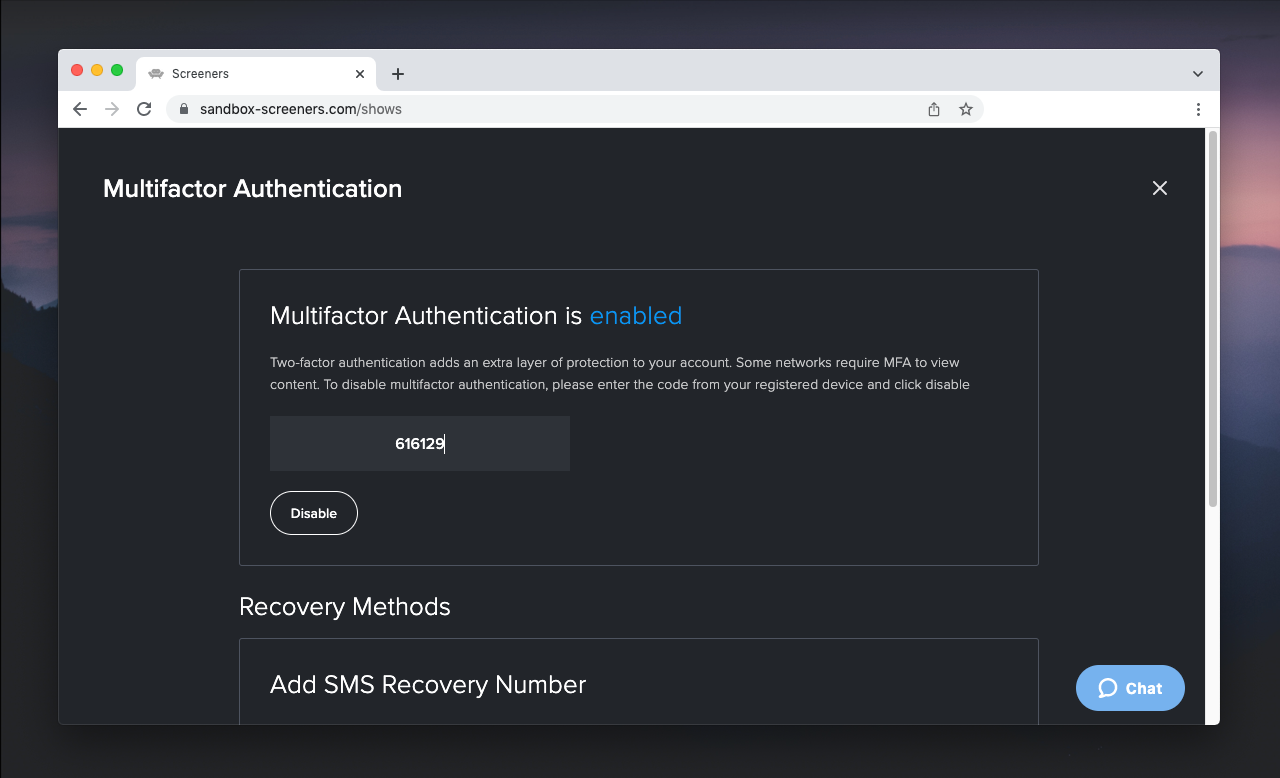This screenshot has height=778, width=1280.
Task: Click the chat bubble icon on the Chat button
Action: click(x=1110, y=688)
